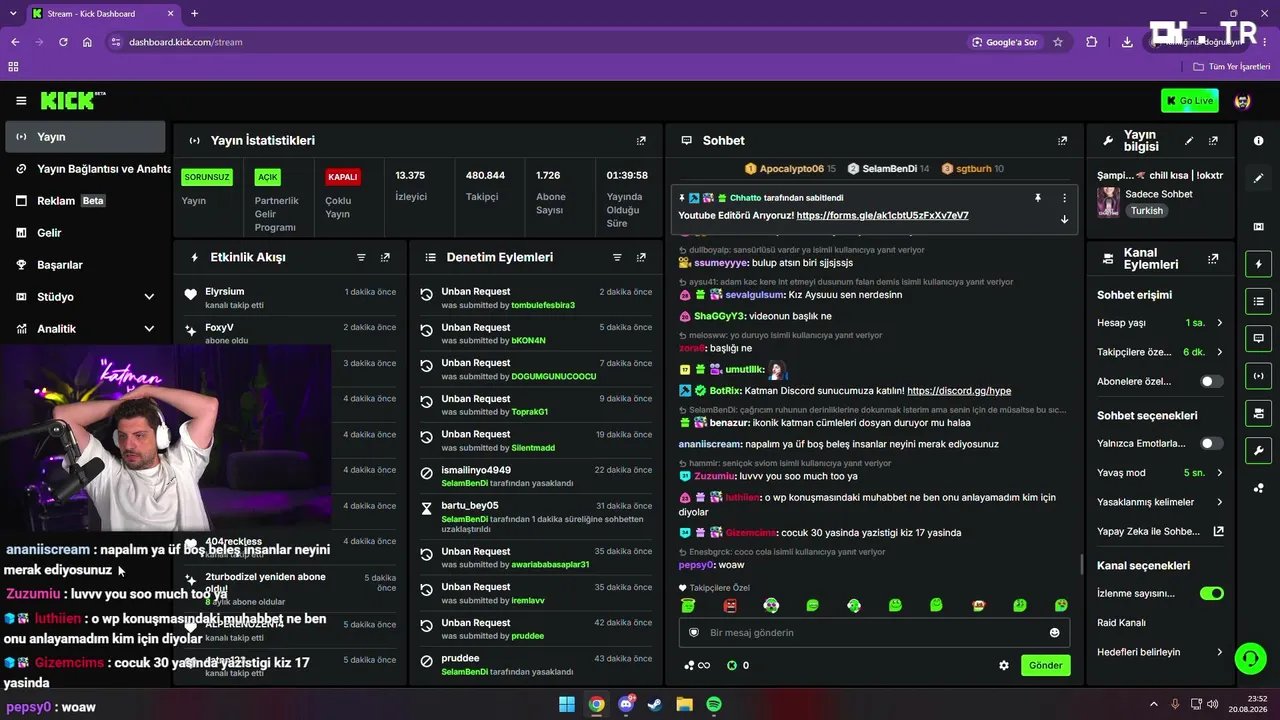Pop out the Yayın bilgisi panel
The width and height of the screenshot is (1280, 720).
(x=1213, y=141)
